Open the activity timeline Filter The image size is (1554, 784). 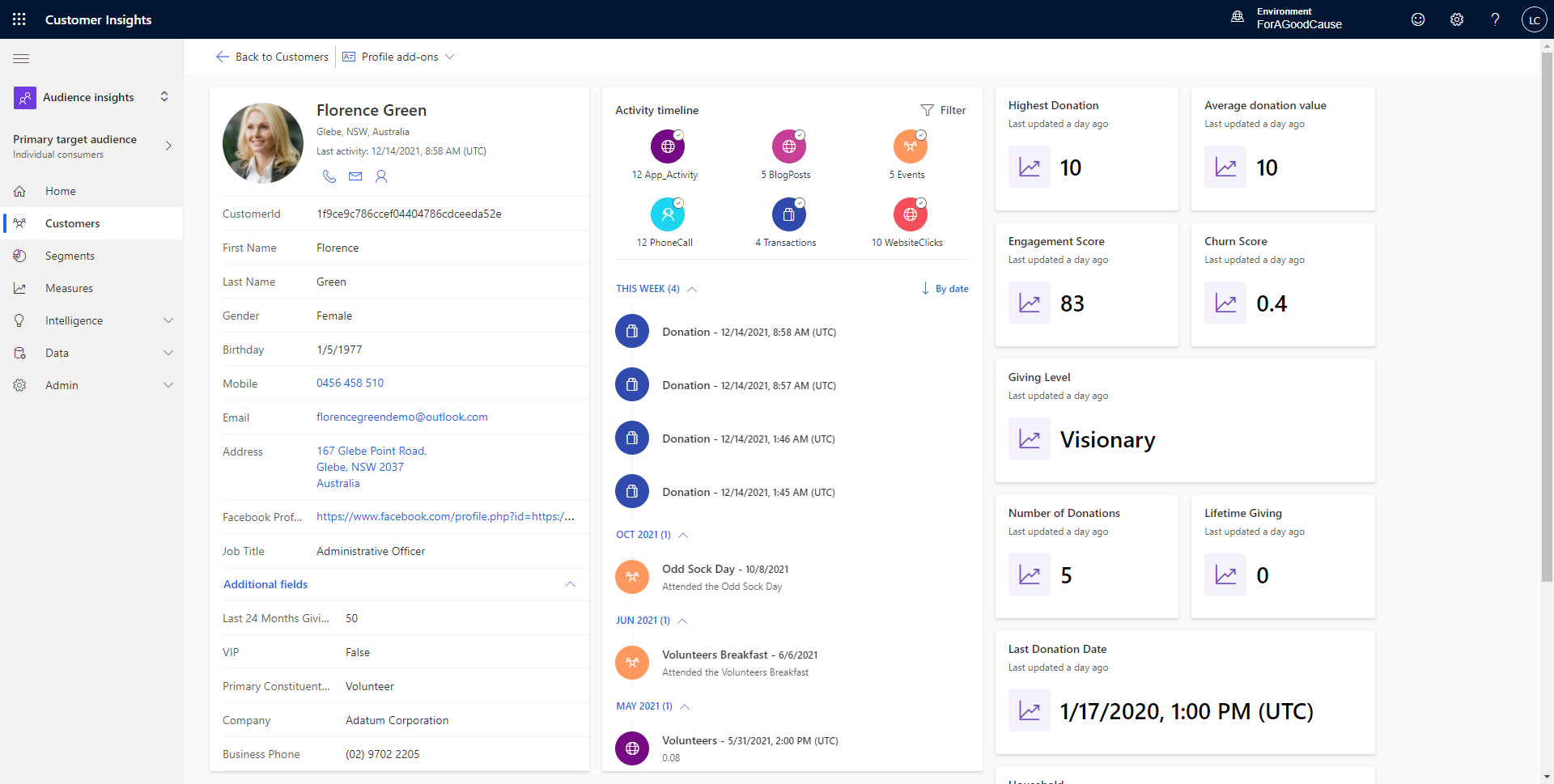(943, 110)
